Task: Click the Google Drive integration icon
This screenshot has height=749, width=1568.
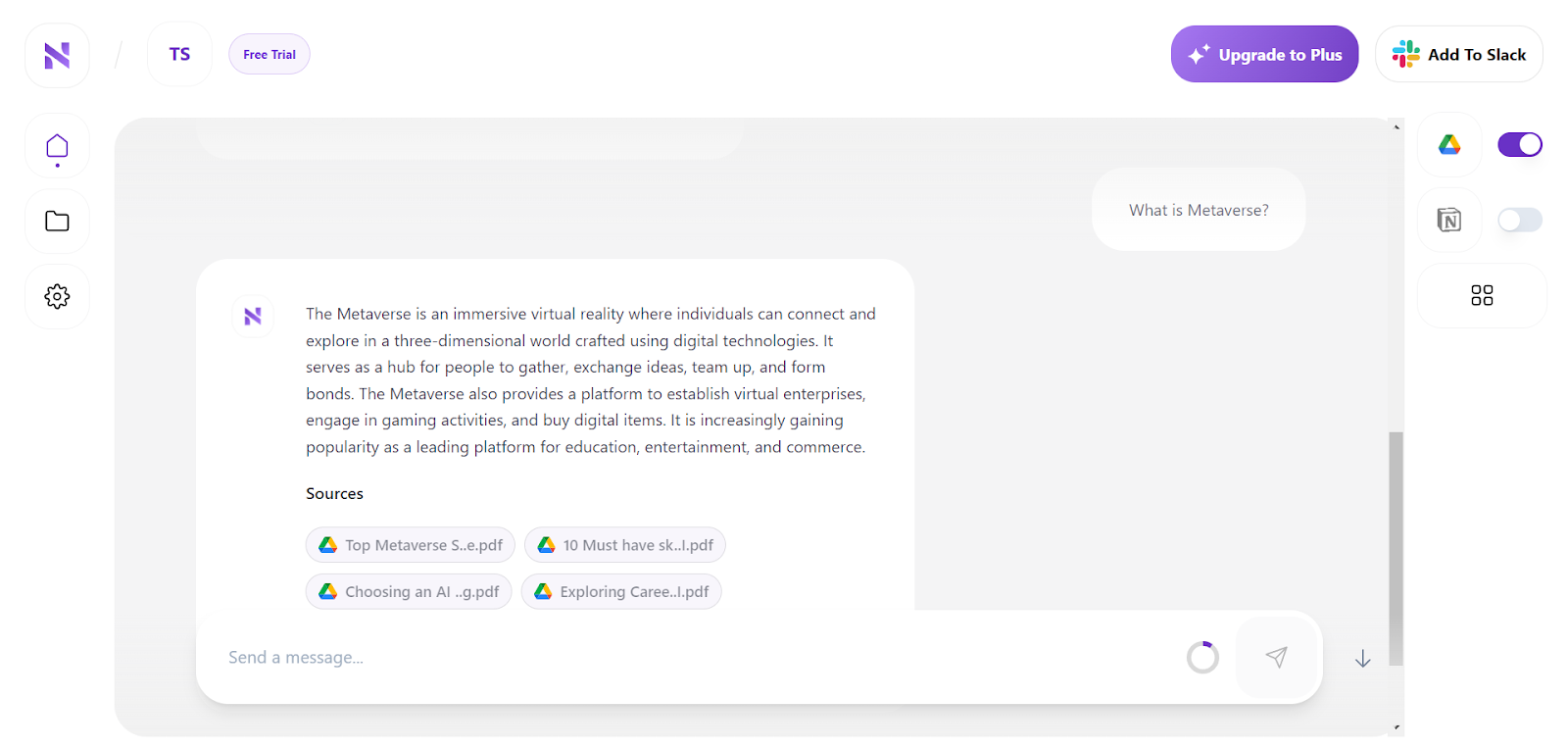Action: click(x=1449, y=145)
